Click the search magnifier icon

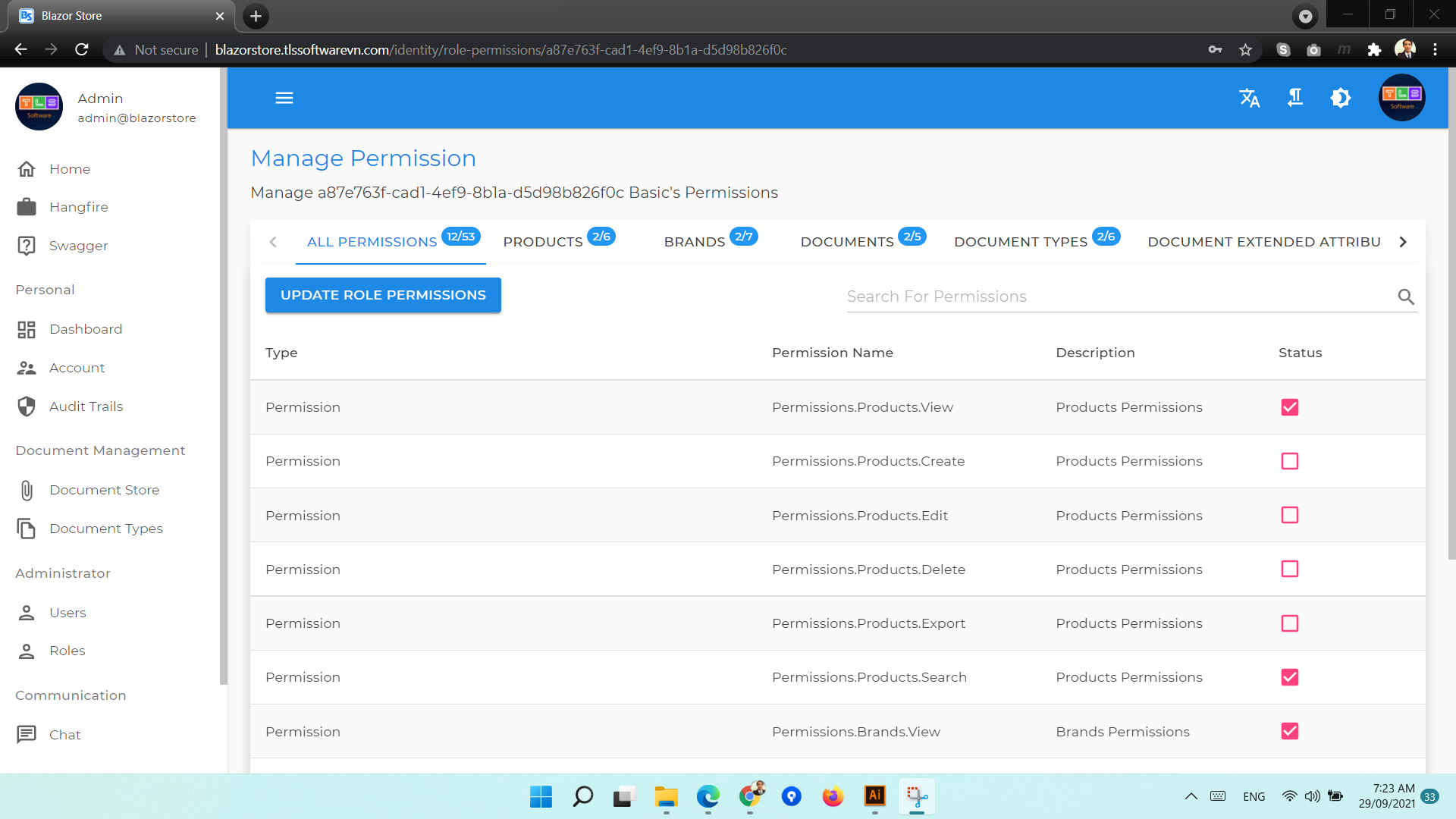pos(1406,297)
